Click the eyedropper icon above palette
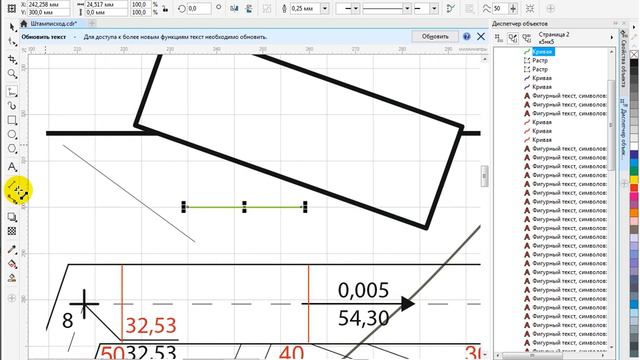The height and width of the screenshot is (360, 640). [634, 38]
